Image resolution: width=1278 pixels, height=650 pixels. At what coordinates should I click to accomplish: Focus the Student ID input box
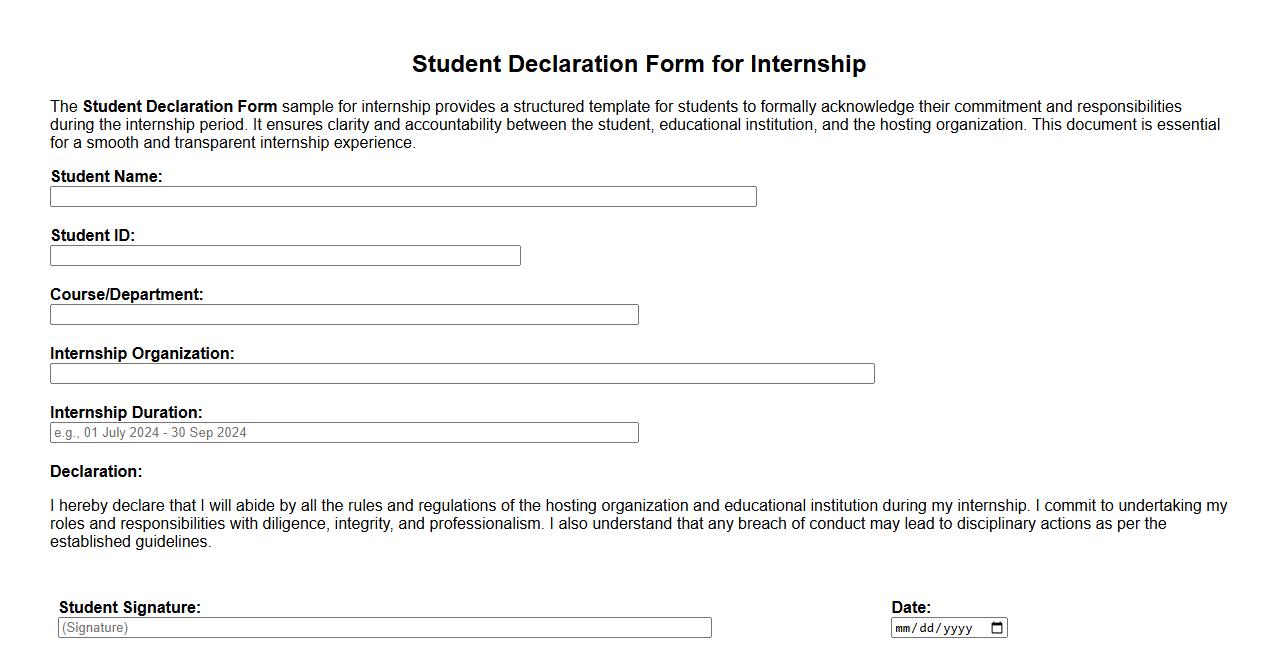[x=285, y=256]
